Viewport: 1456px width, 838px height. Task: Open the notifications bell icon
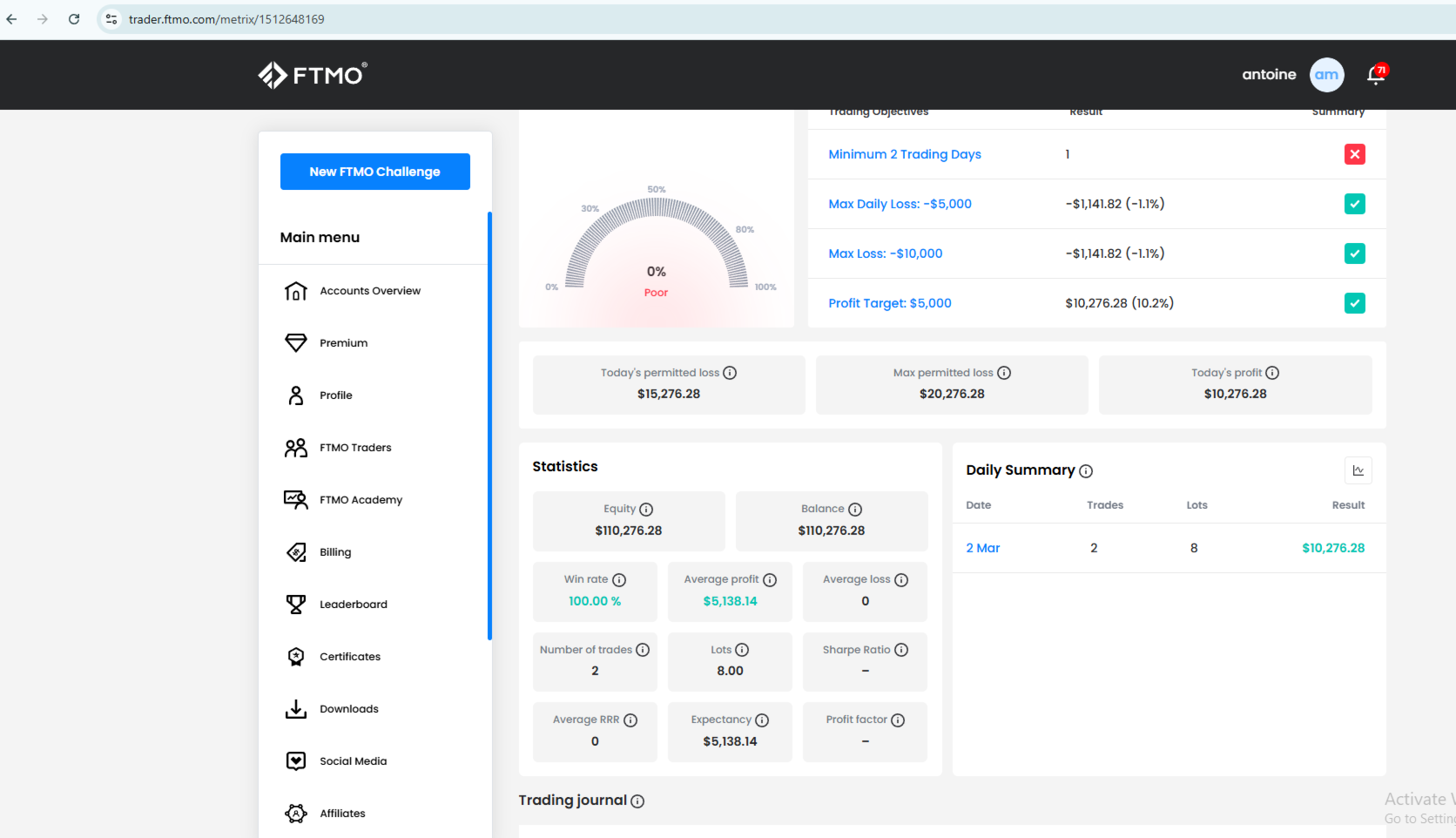click(x=1376, y=75)
